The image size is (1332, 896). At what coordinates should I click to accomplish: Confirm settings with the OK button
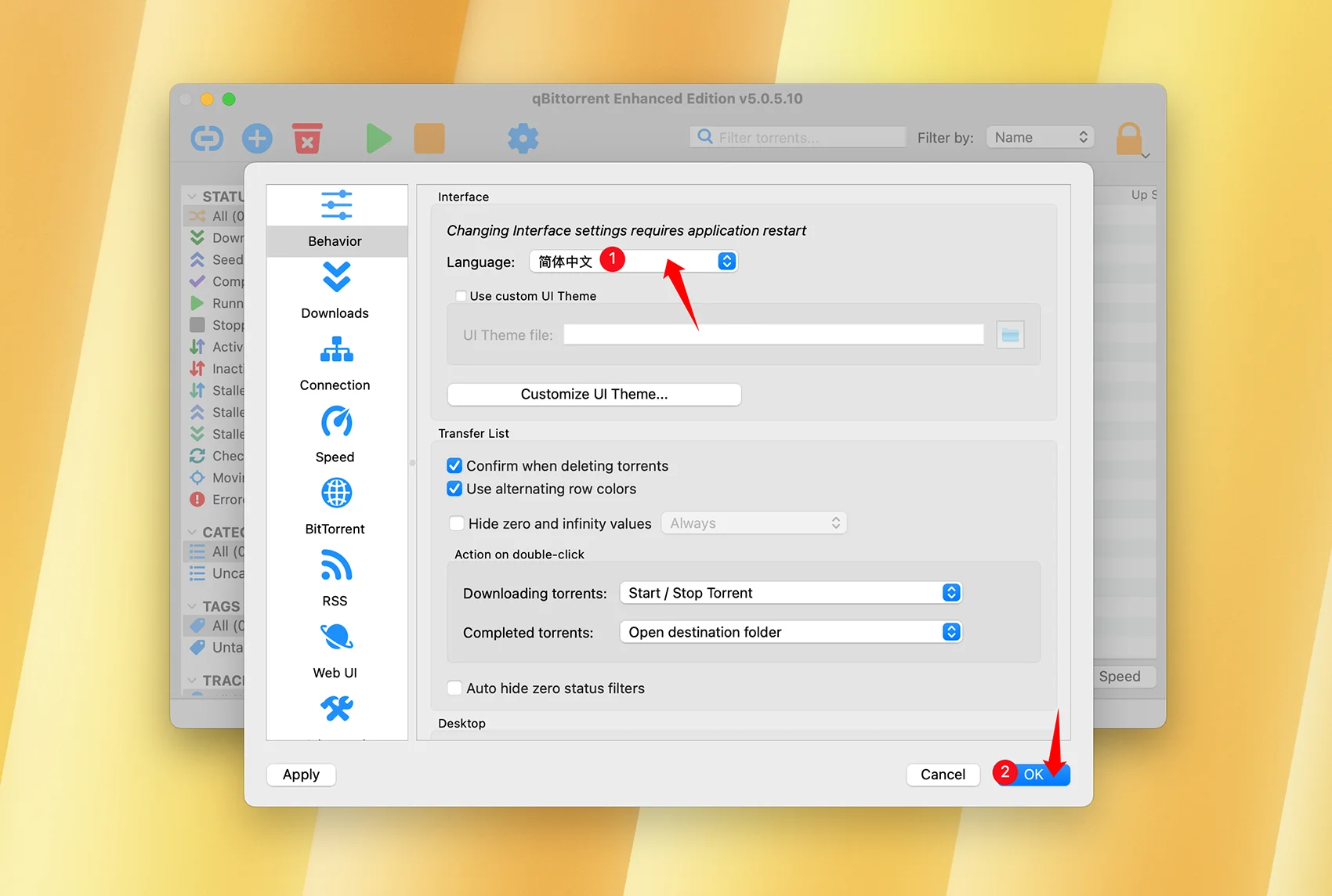coord(1033,775)
